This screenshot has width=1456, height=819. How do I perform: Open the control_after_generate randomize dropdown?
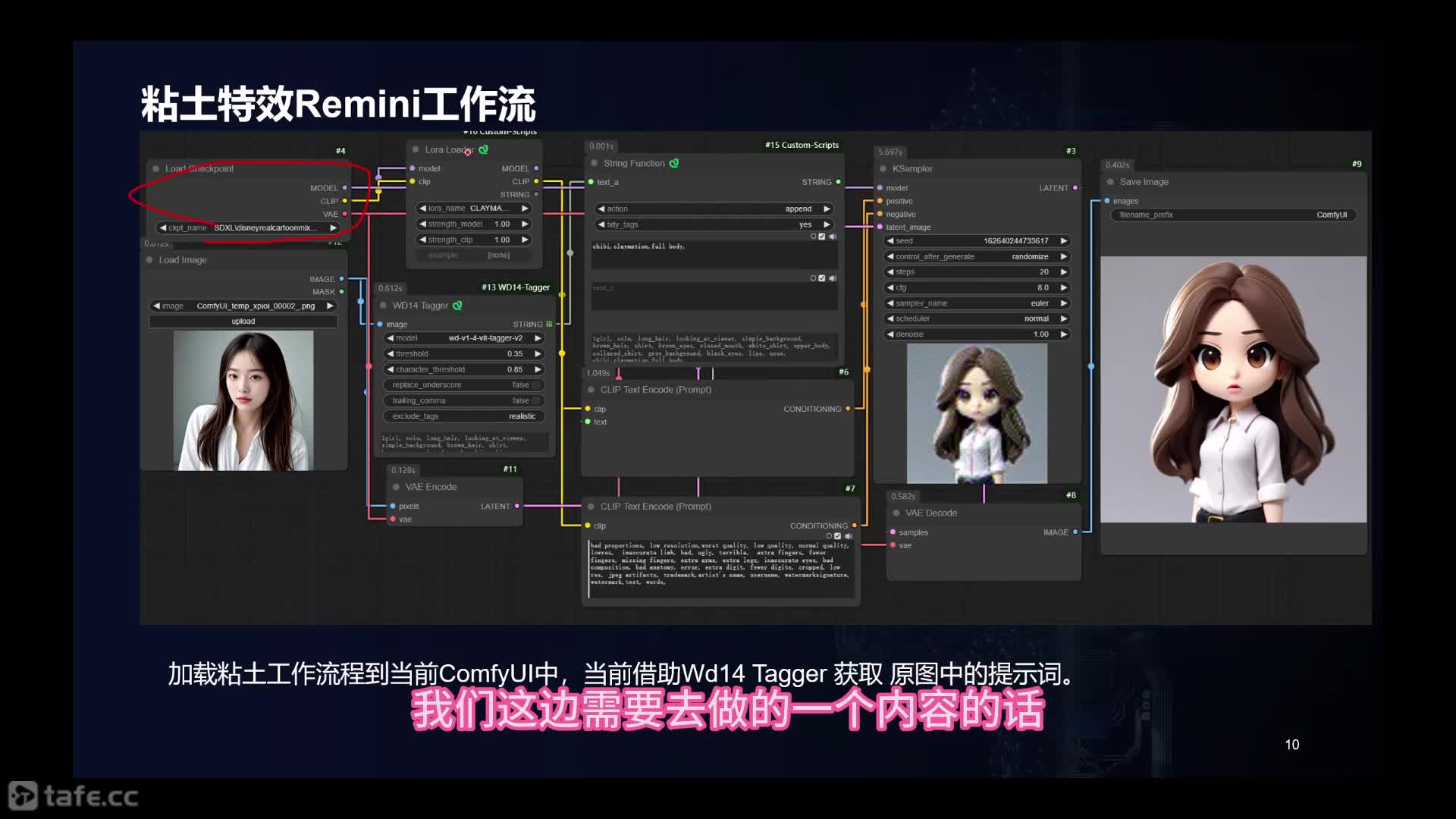tap(977, 257)
